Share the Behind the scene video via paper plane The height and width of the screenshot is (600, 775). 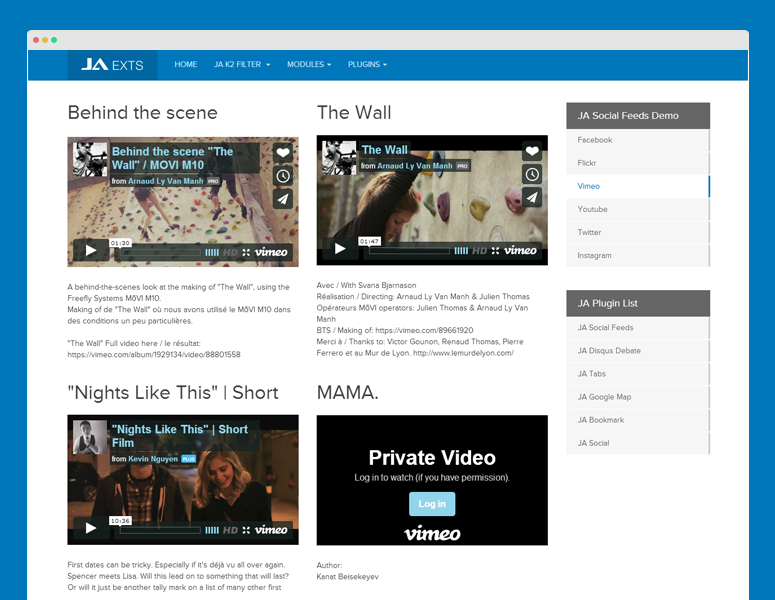[283, 199]
